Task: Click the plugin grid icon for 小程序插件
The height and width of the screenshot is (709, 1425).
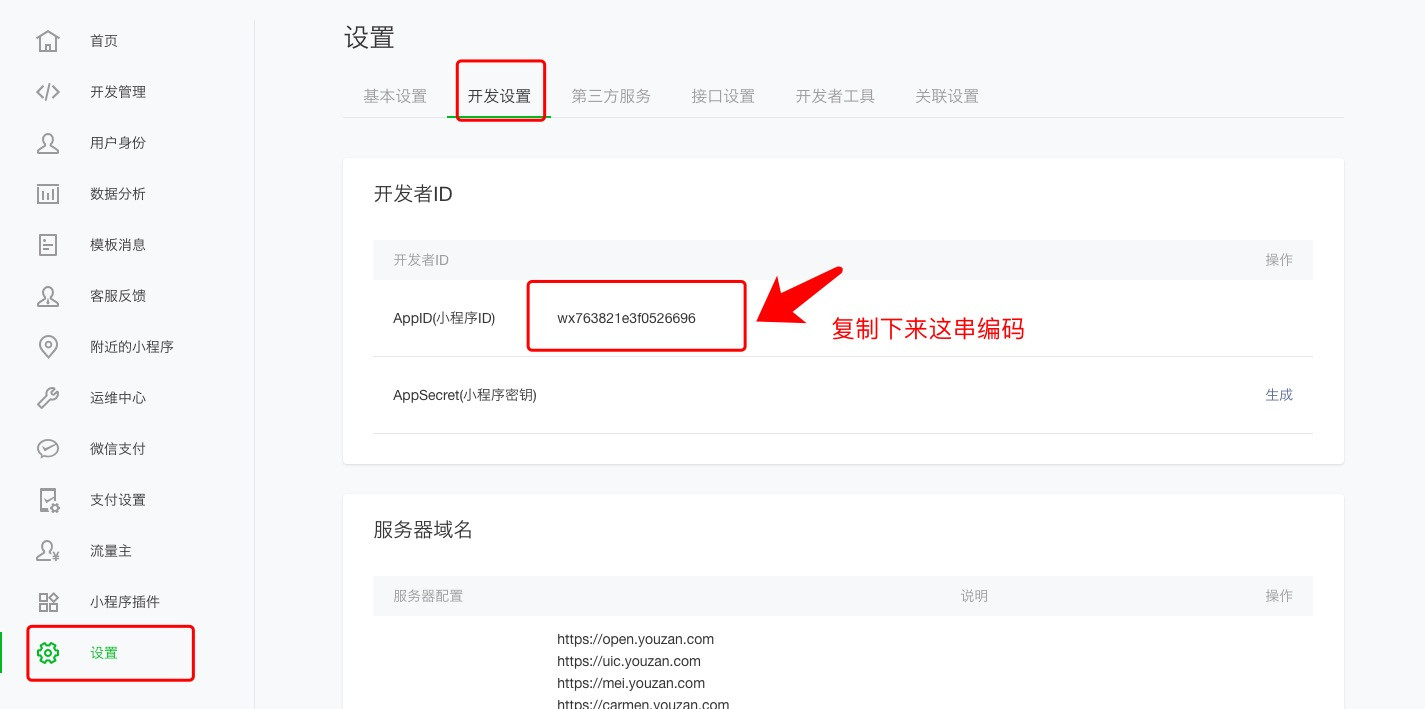Action: click(48, 602)
